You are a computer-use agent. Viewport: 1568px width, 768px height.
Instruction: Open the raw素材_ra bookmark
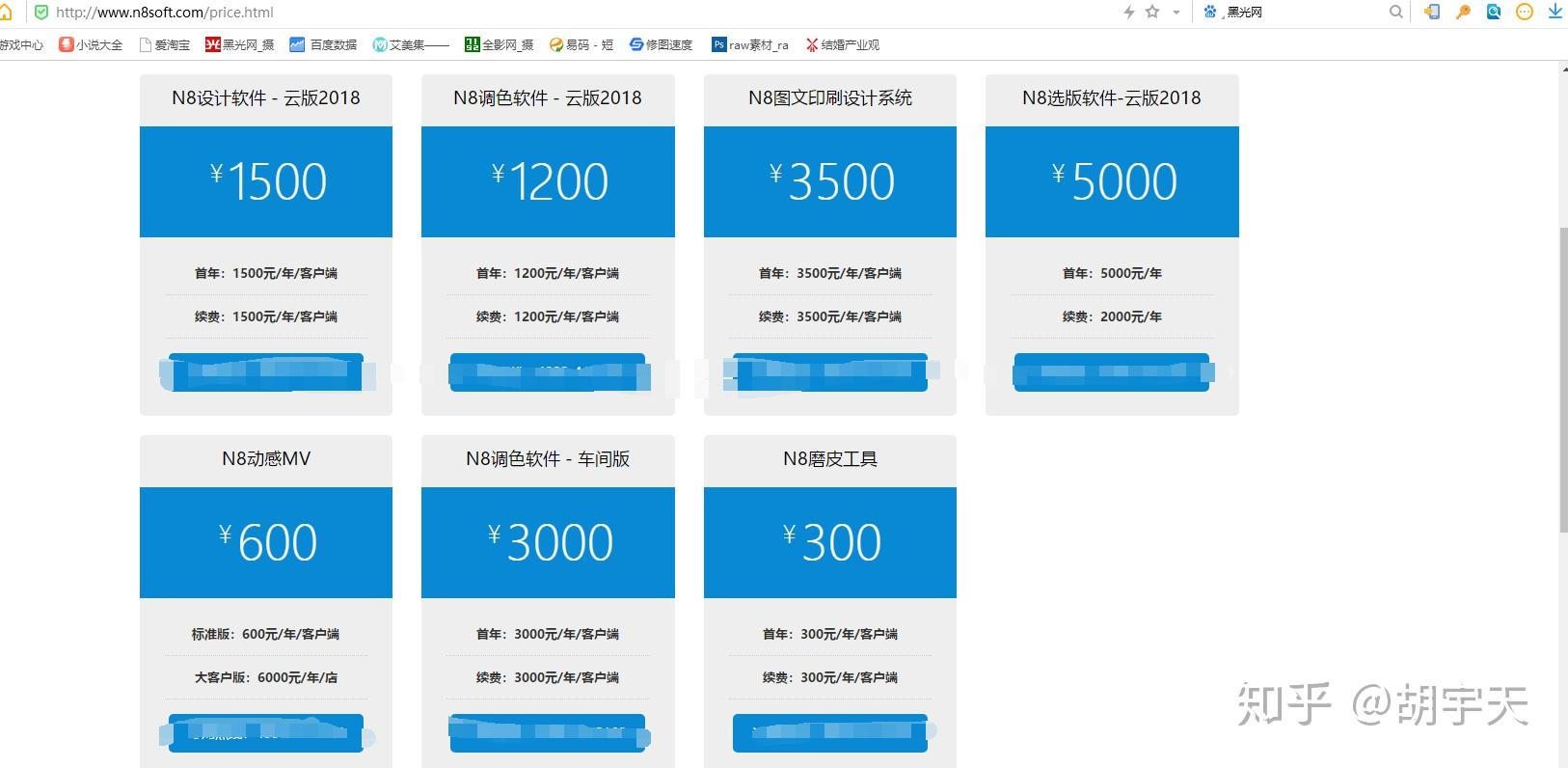[750, 44]
